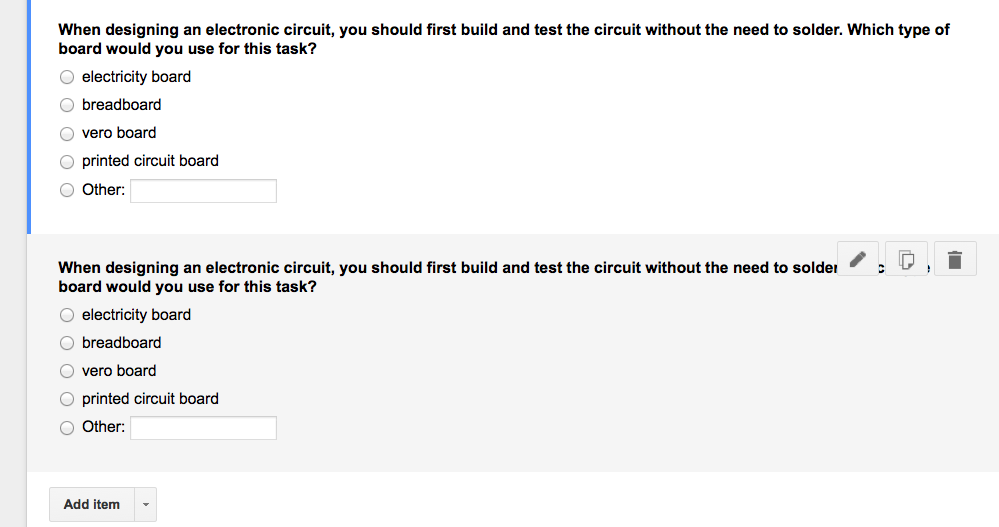Image resolution: width=999 pixels, height=527 pixels.
Task: Click the first question title text
Action: (503, 39)
